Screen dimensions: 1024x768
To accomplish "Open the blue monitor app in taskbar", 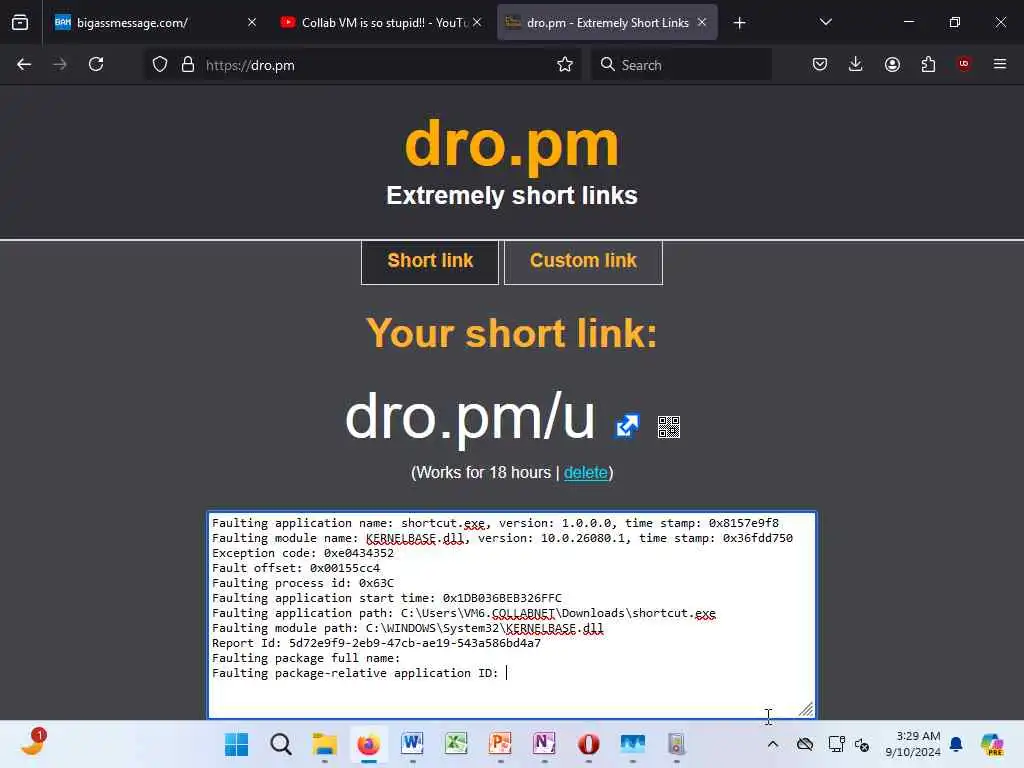I will pos(633,744).
